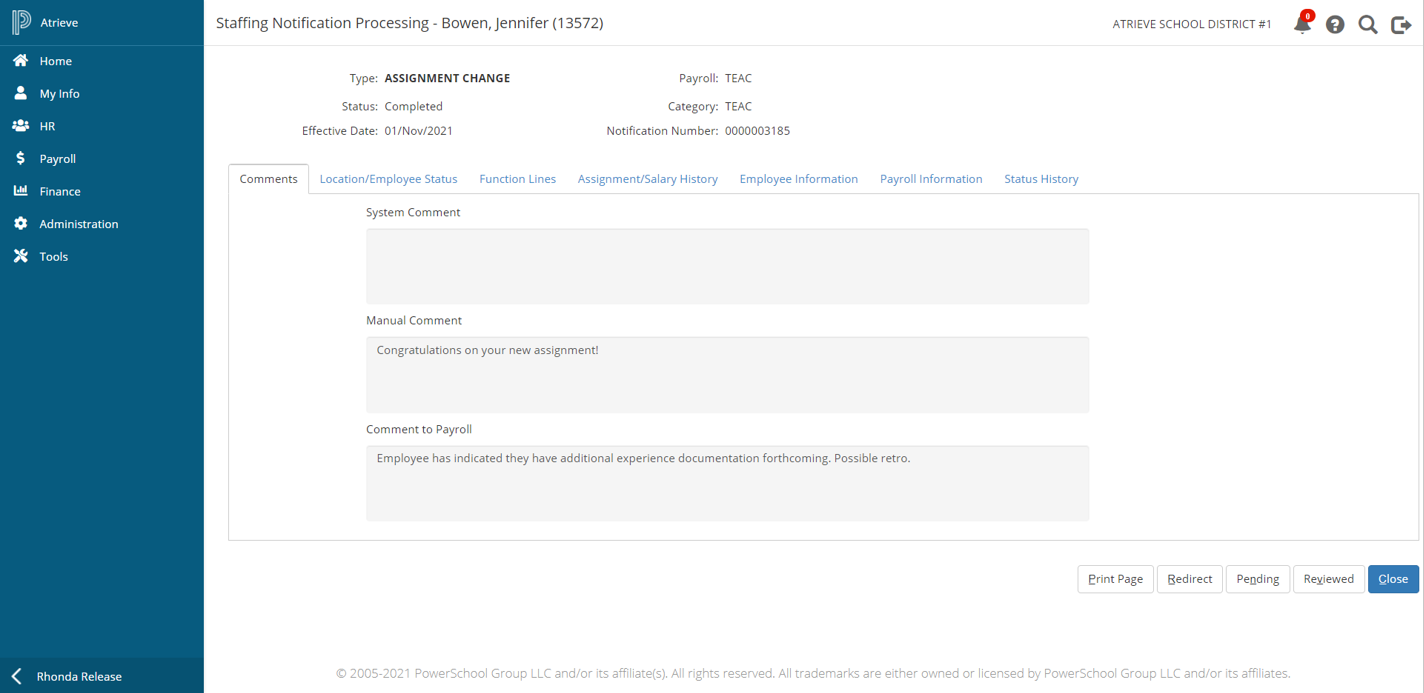Viewport: 1424px width, 693px height.
Task: Switch to the Function Lines tab
Action: (517, 179)
